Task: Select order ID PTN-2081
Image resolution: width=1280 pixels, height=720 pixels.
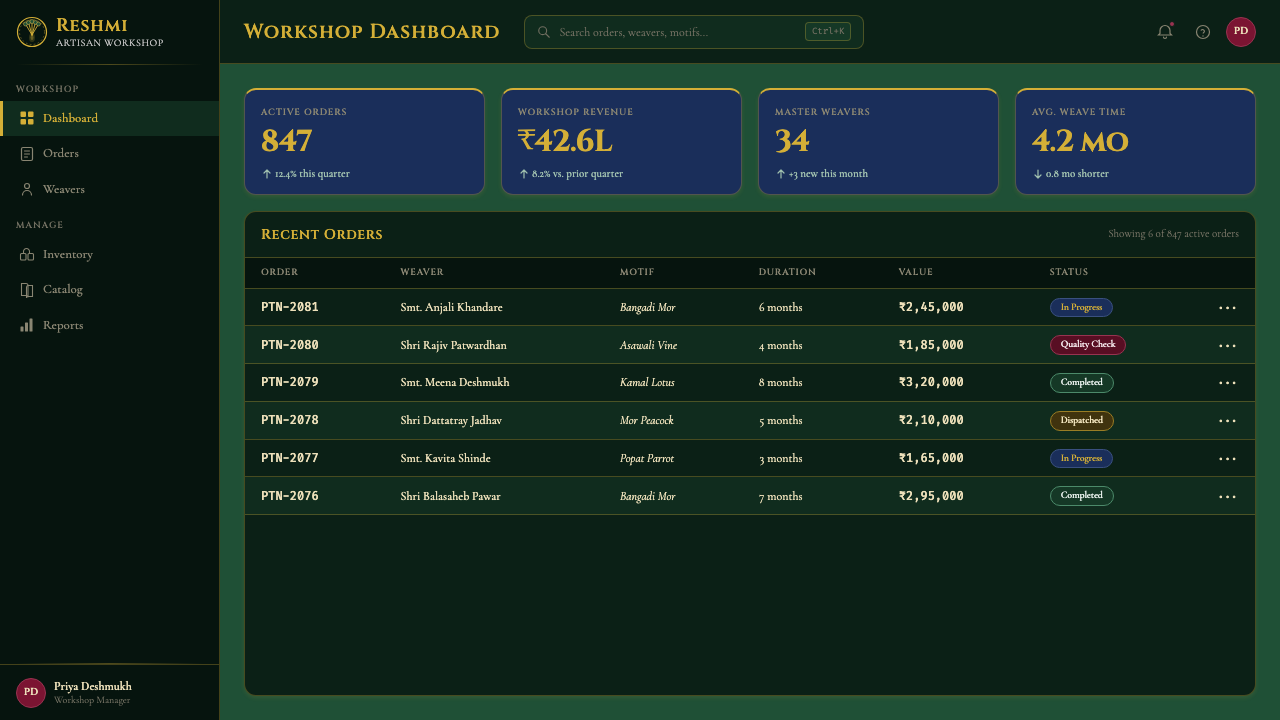Action: click(x=290, y=307)
